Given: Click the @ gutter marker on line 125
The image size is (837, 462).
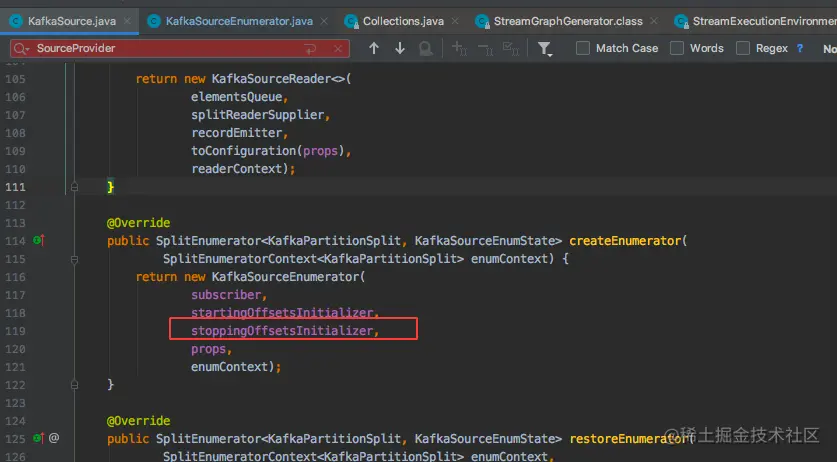Looking at the screenshot, I should click(54, 438).
